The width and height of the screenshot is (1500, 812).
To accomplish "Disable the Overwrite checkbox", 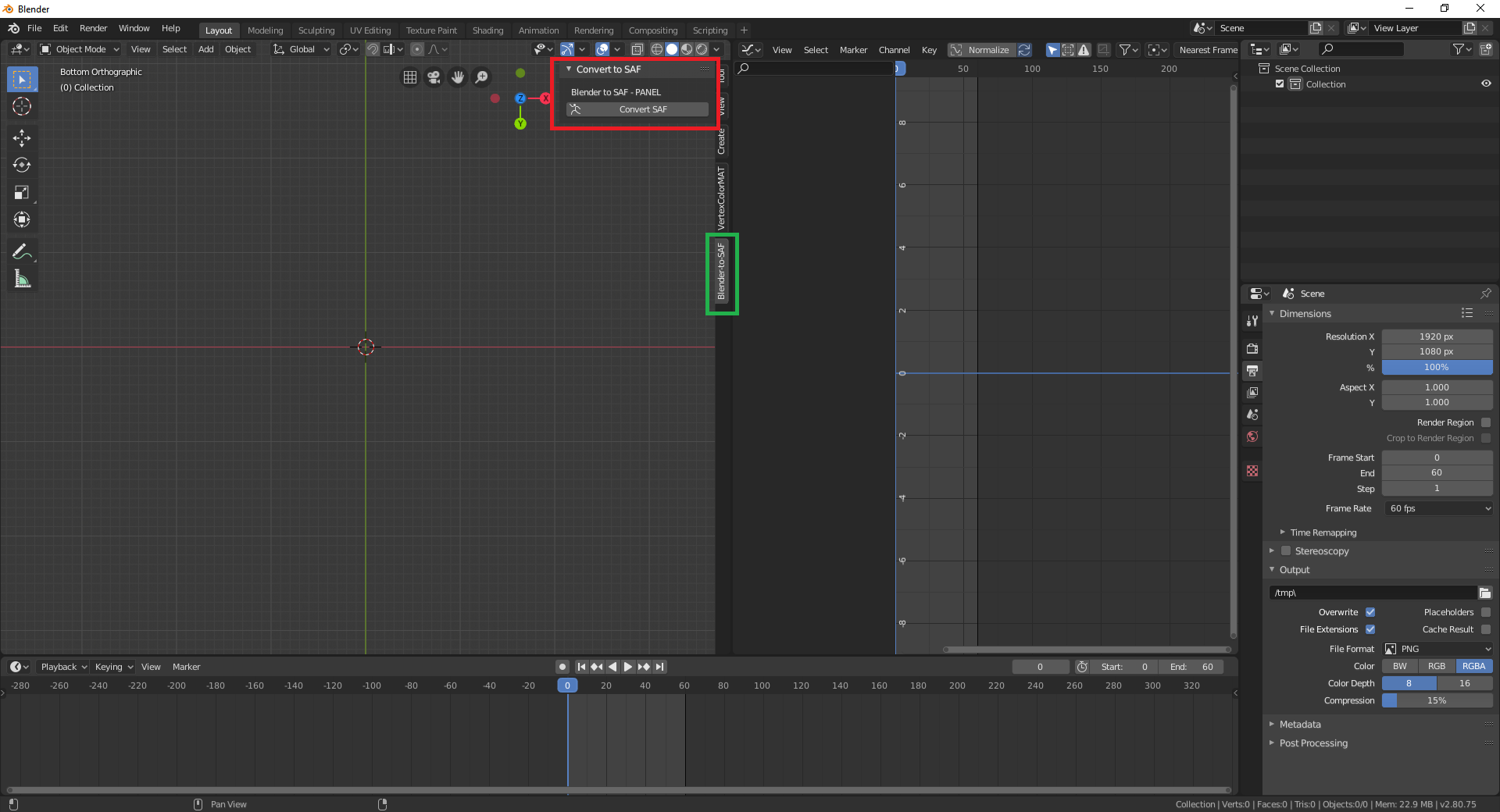I will [1370, 612].
